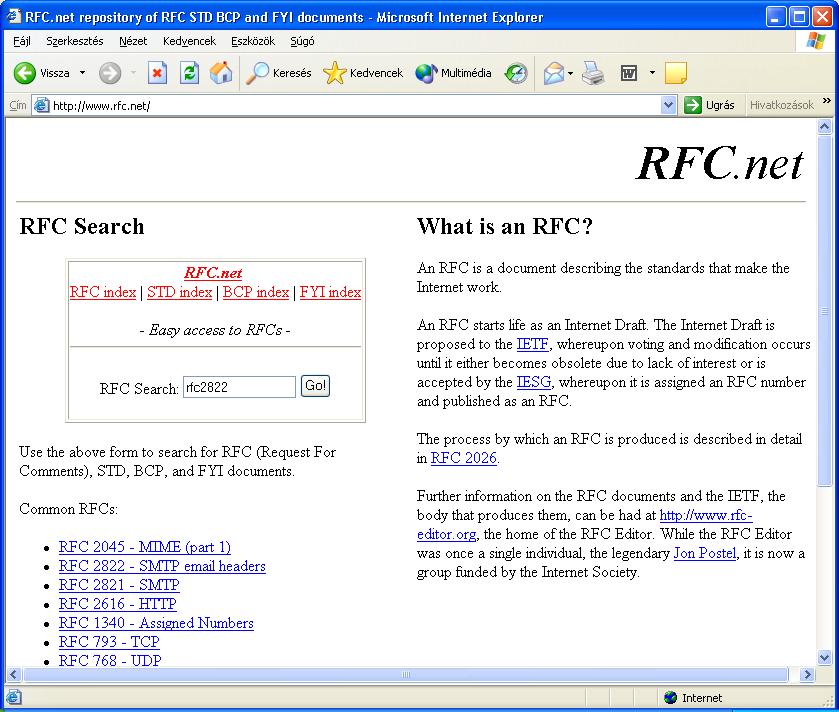Open RFC 2821 - SMTP link
This screenshot has height=712, width=839.
pos(119,585)
